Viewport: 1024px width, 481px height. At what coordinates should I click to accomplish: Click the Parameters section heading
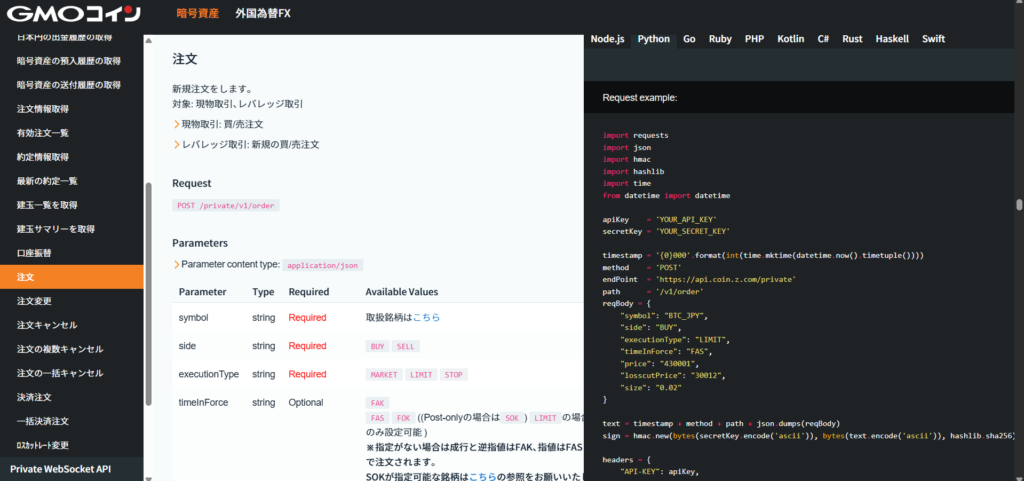(x=200, y=243)
